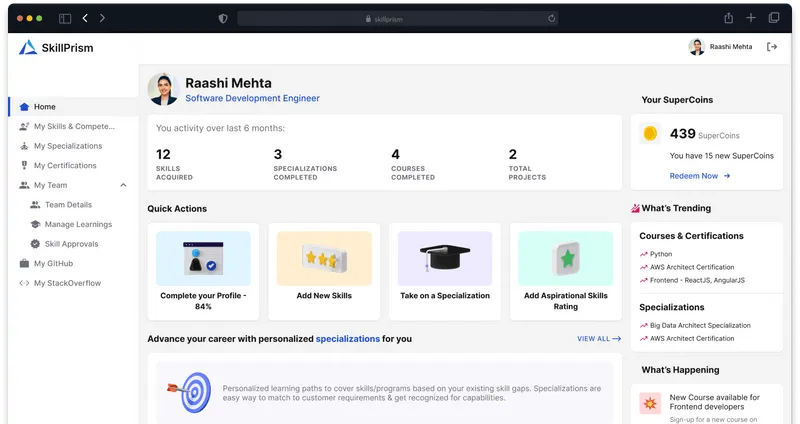Viewport: 800px width, 424px height.
Task: Click the logout icon beside Raashi Mehta
Action: tap(771, 47)
